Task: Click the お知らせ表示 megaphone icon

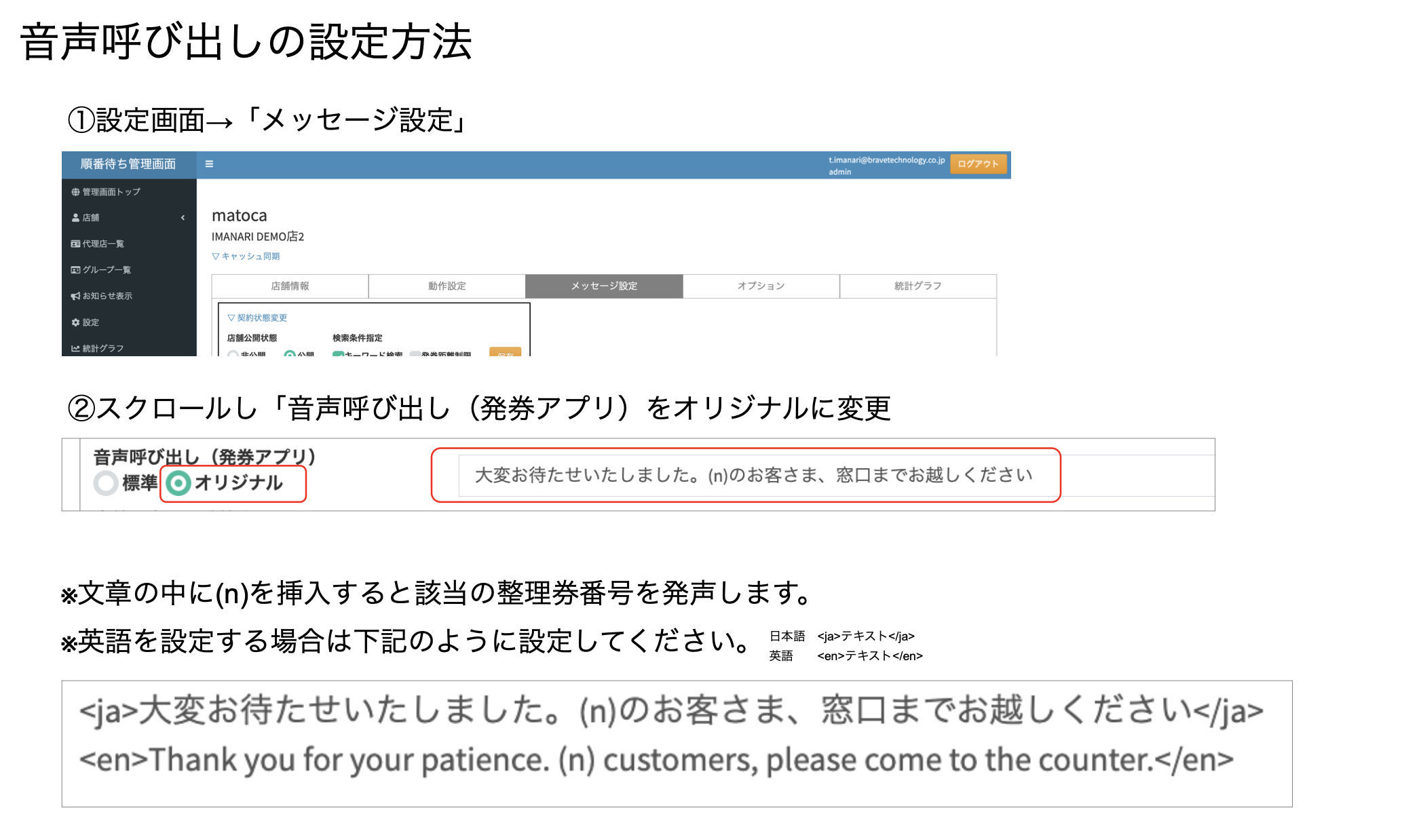Action: click(x=76, y=297)
